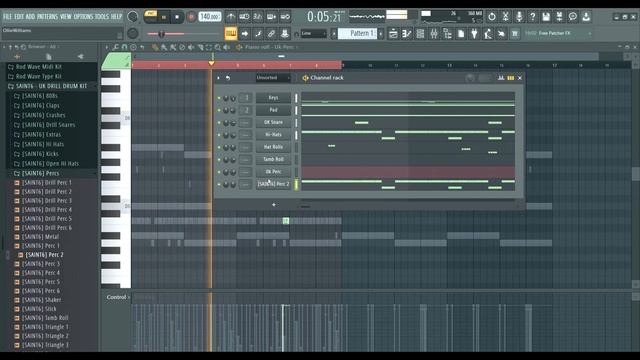Click the link/multilink controllers icon

pos(271,33)
